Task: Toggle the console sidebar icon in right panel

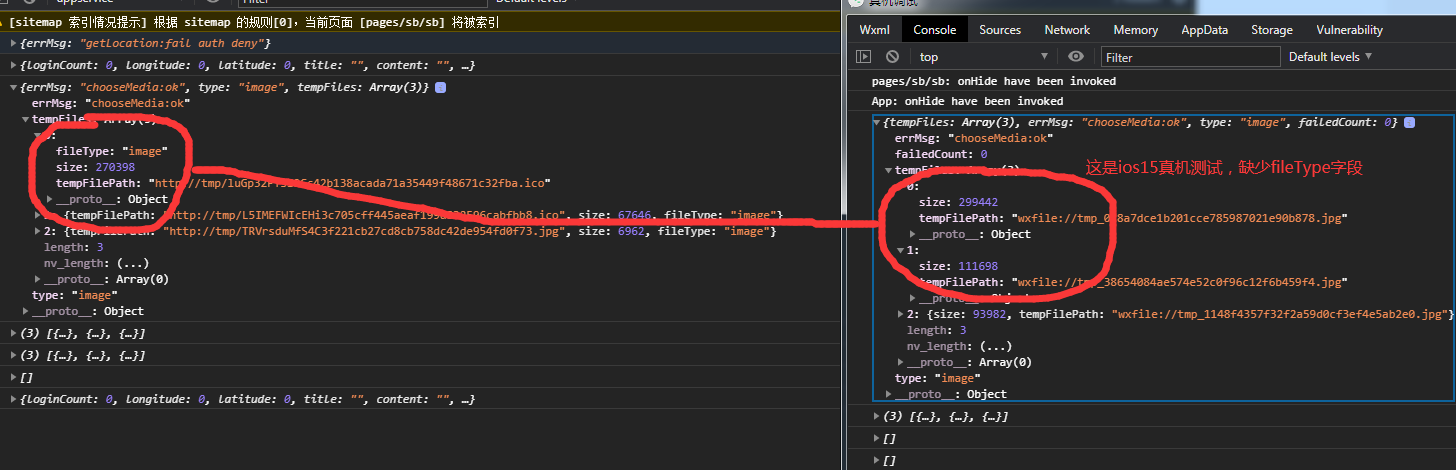Action: (x=865, y=57)
